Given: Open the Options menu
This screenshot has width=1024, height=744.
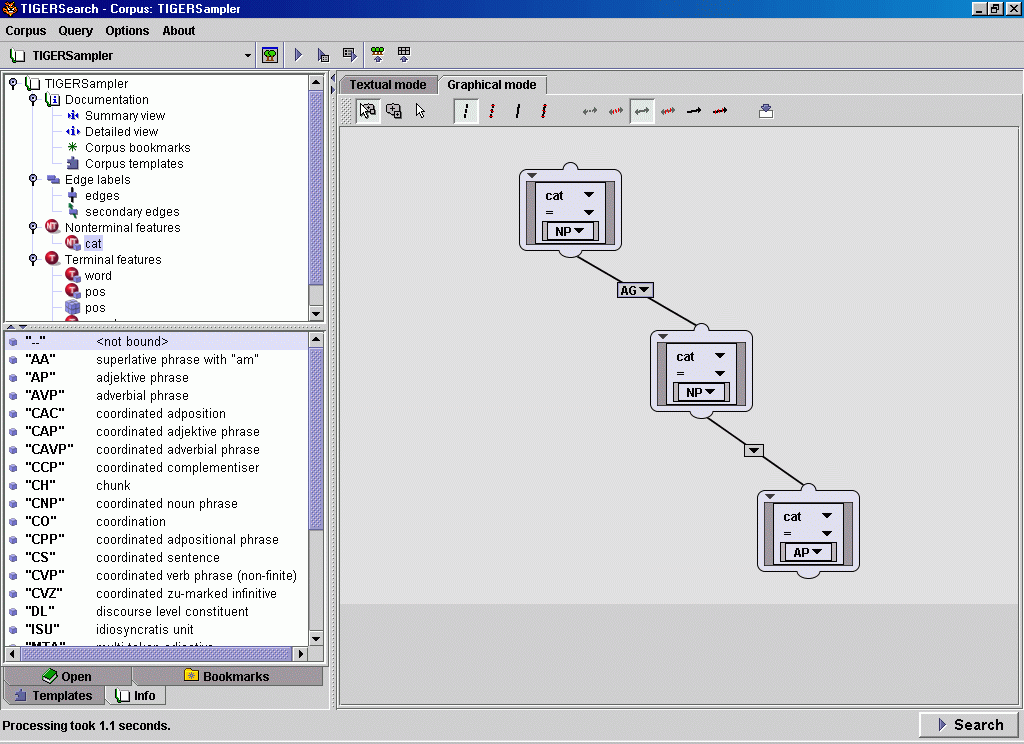Looking at the screenshot, I should [x=127, y=31].
